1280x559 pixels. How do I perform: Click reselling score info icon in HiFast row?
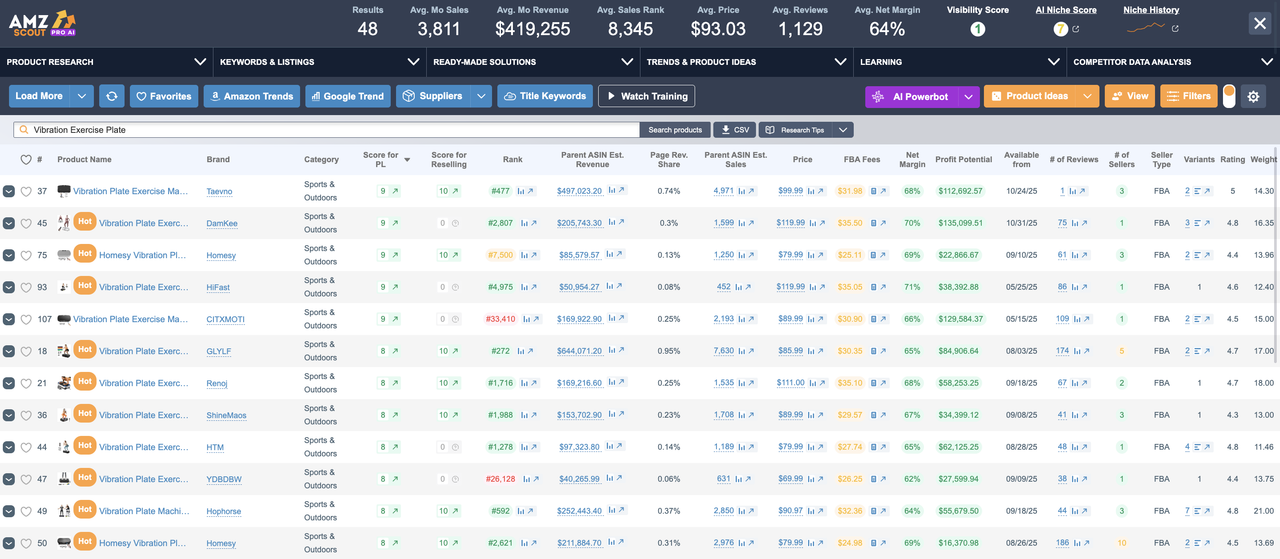(454, 287)
